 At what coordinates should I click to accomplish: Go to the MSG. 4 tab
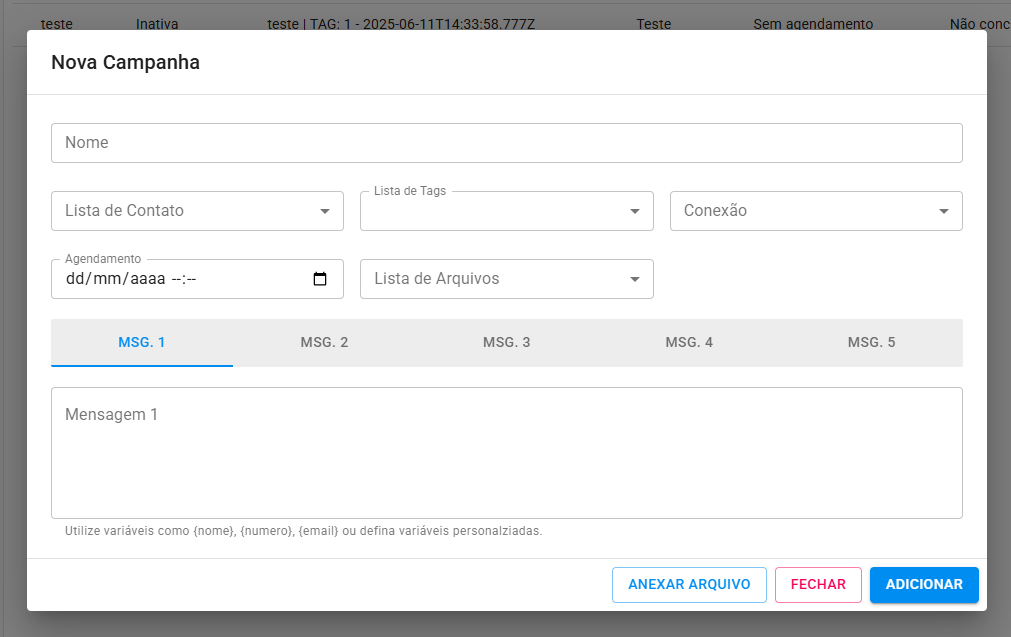[689, 342]
